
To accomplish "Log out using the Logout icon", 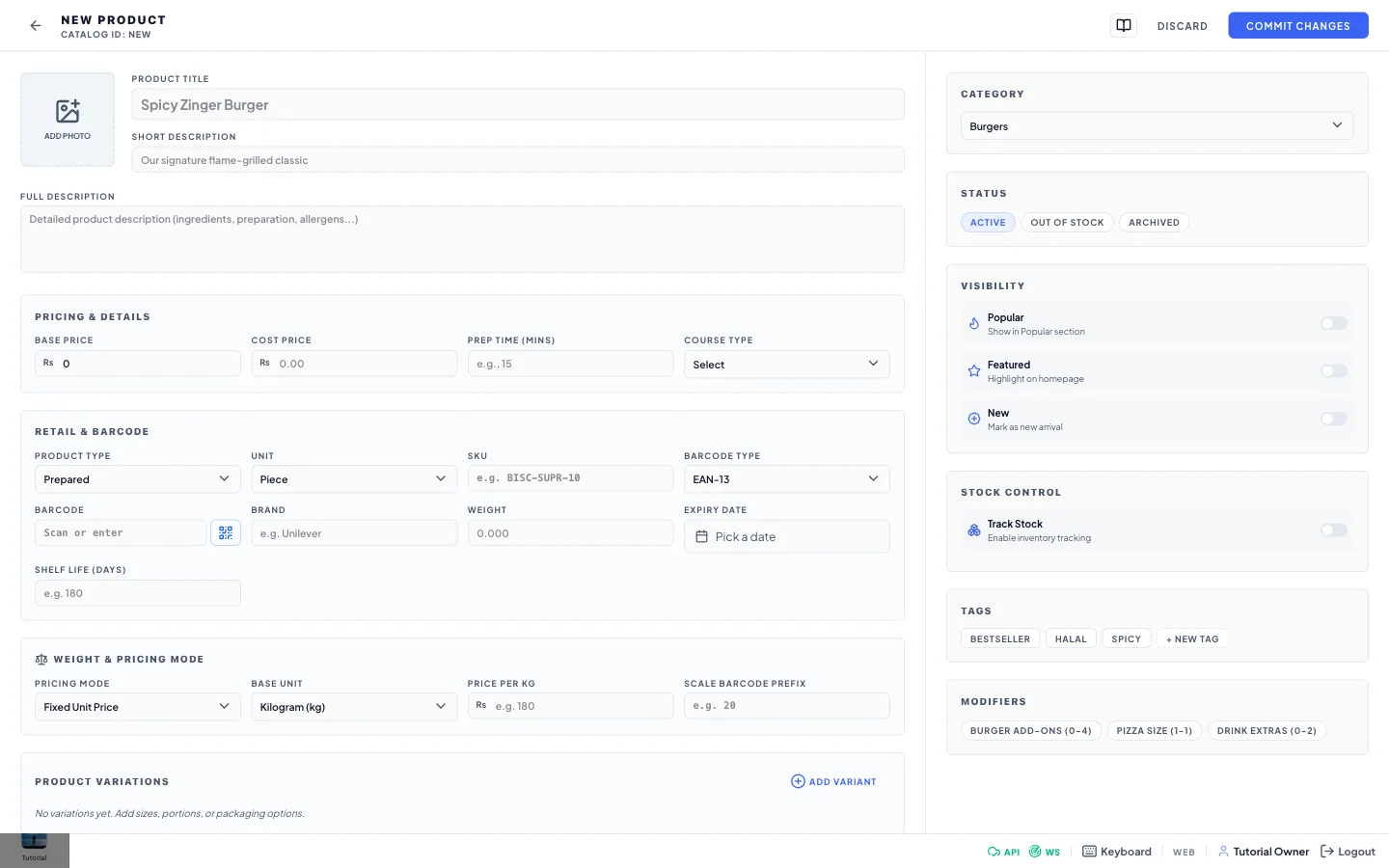I will [1348, 852].
